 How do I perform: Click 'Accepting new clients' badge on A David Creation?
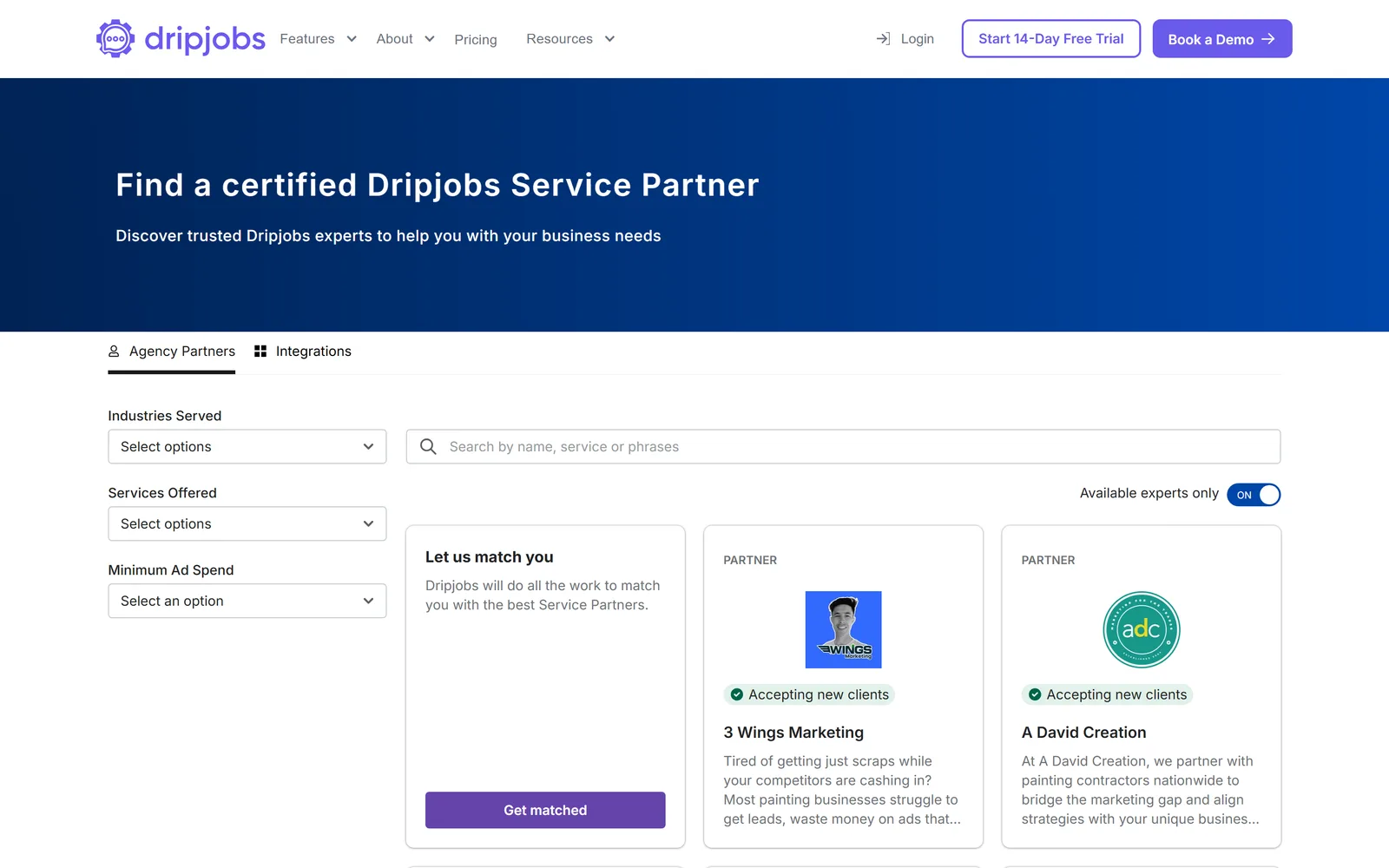[1107, 694]
